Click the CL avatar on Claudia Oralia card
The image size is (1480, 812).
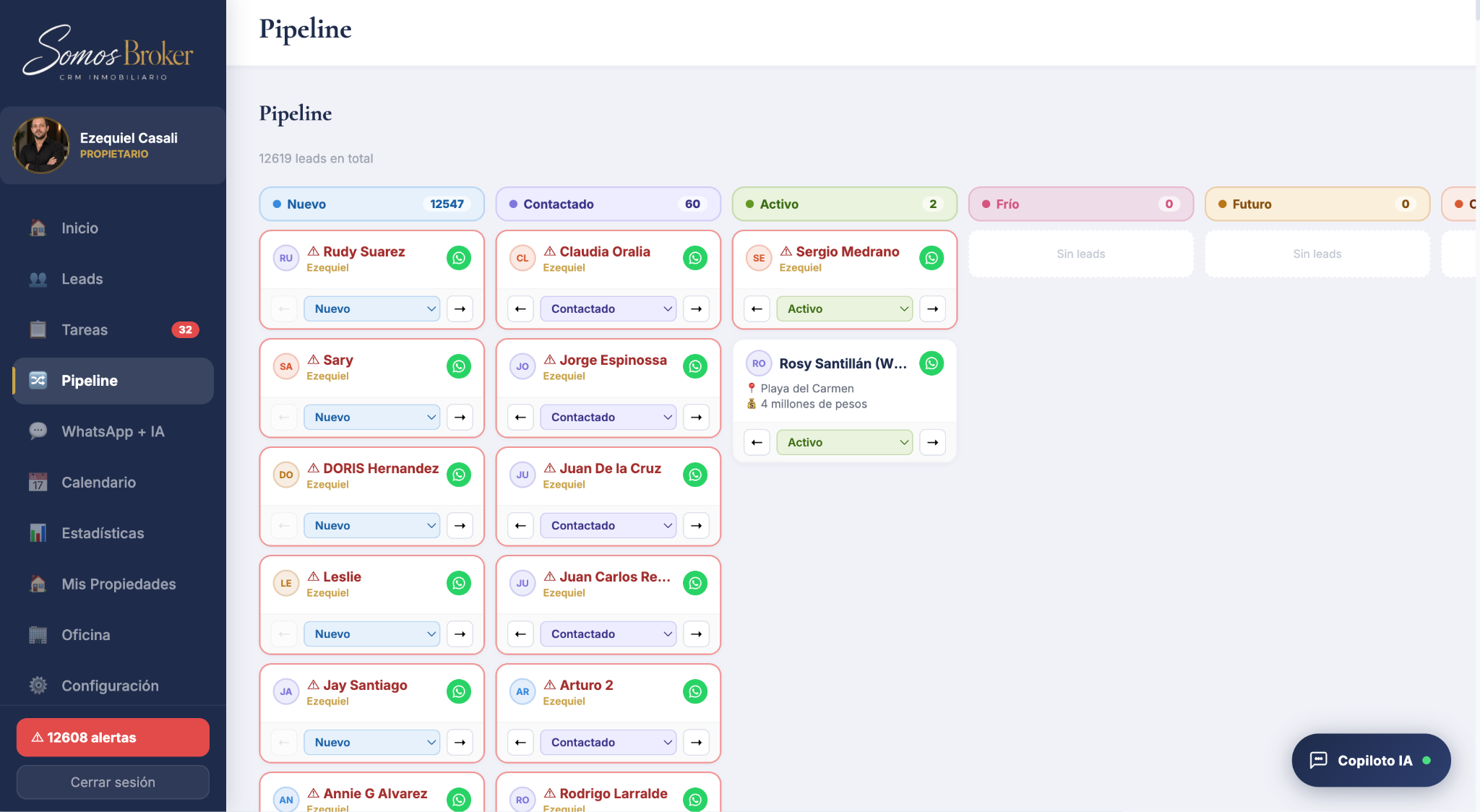pyautogui.click(x=522, y=258)
